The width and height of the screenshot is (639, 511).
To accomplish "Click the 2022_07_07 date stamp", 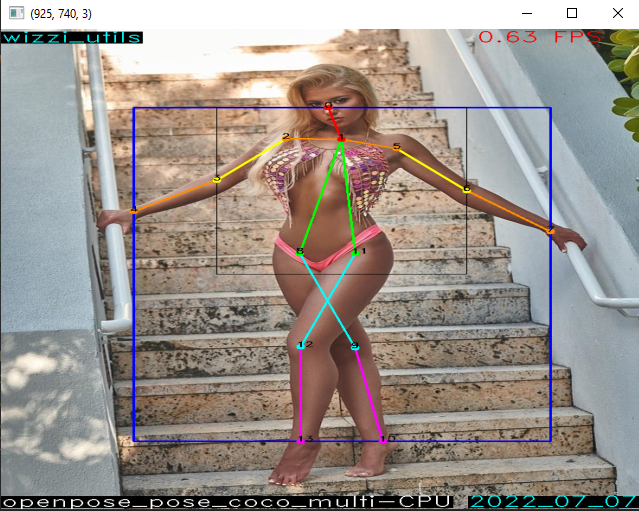I will [553, 502].
